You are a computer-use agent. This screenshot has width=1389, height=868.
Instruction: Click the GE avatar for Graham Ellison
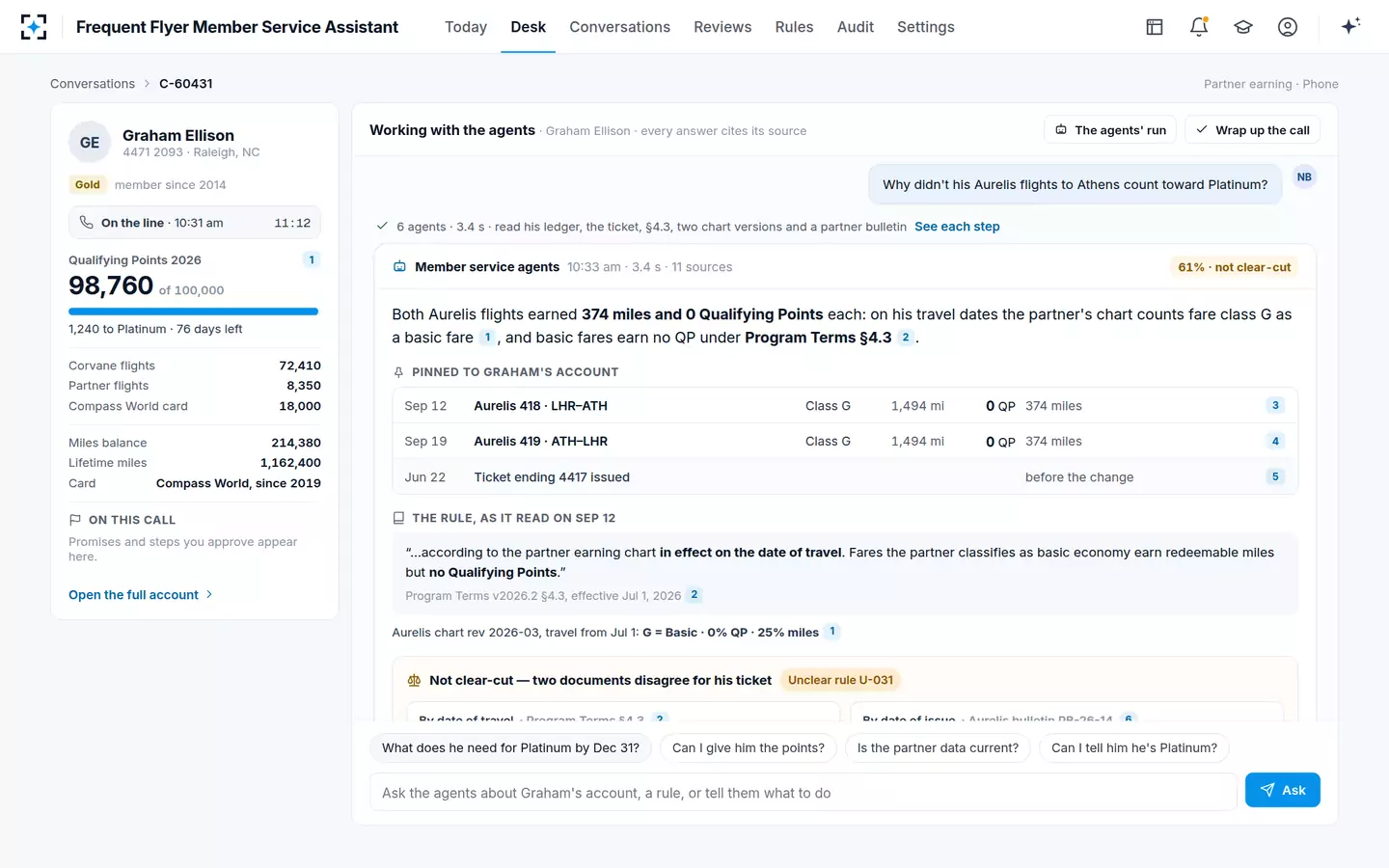90,143
